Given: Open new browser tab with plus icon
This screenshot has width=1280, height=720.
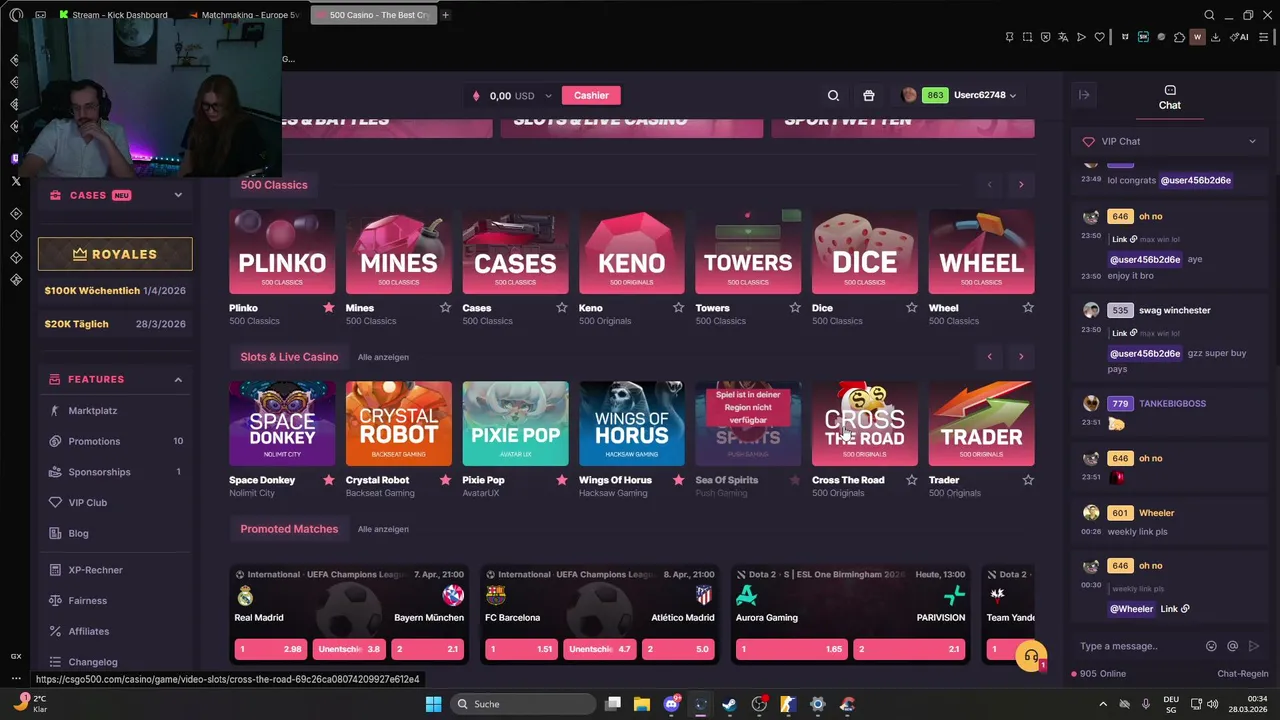Looking at the screenshot, I should 445,15.
